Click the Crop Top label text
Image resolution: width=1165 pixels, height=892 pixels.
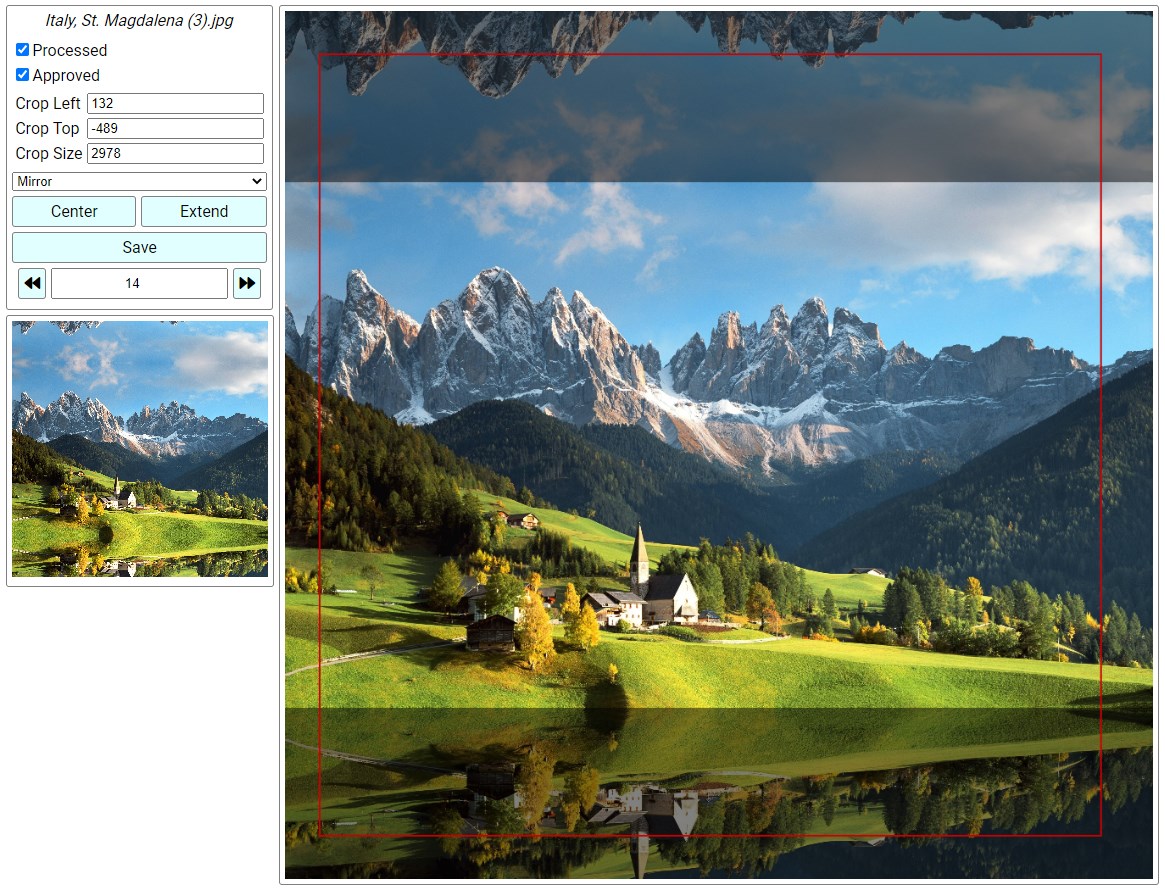tap(47, 129)
